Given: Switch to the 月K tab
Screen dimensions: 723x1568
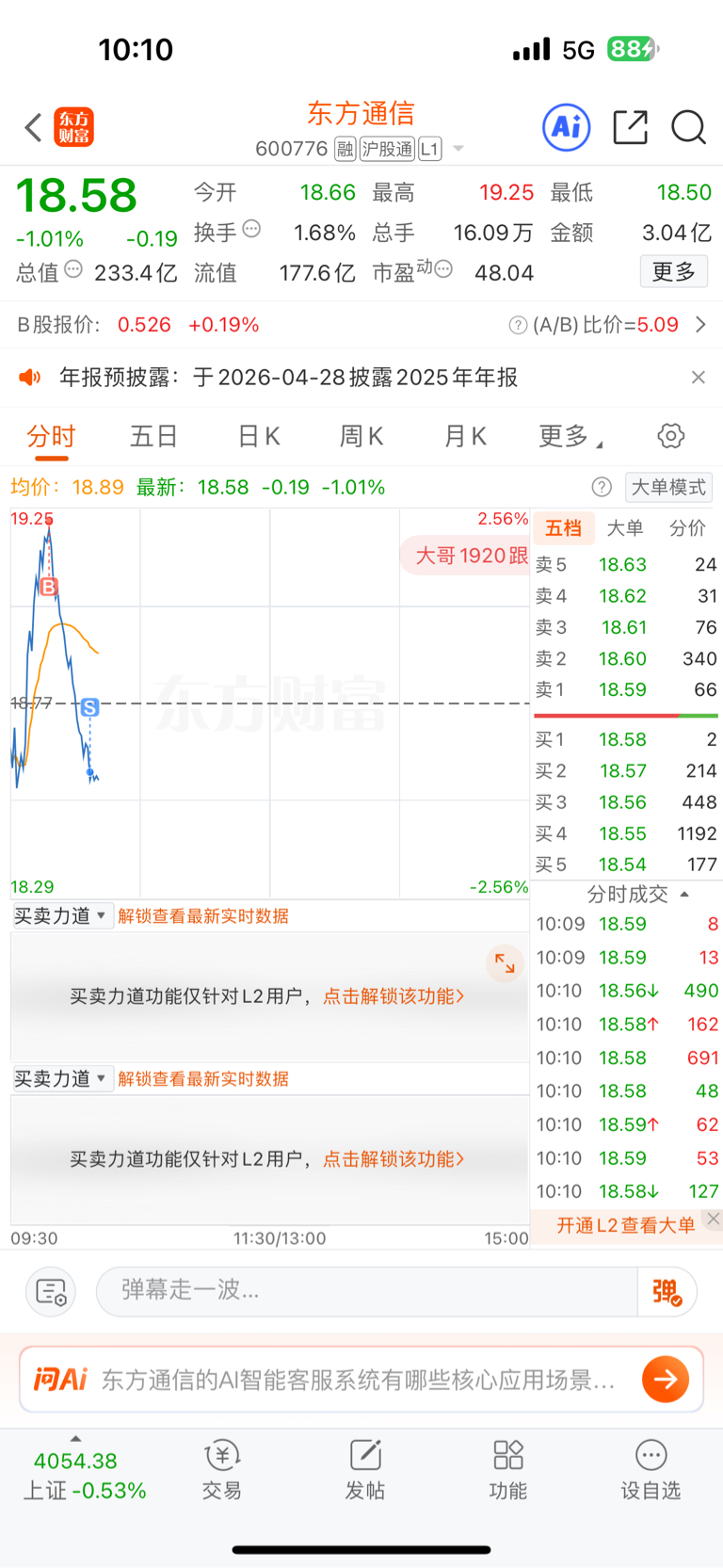Looking at the screenshot, I should point(465,437).
